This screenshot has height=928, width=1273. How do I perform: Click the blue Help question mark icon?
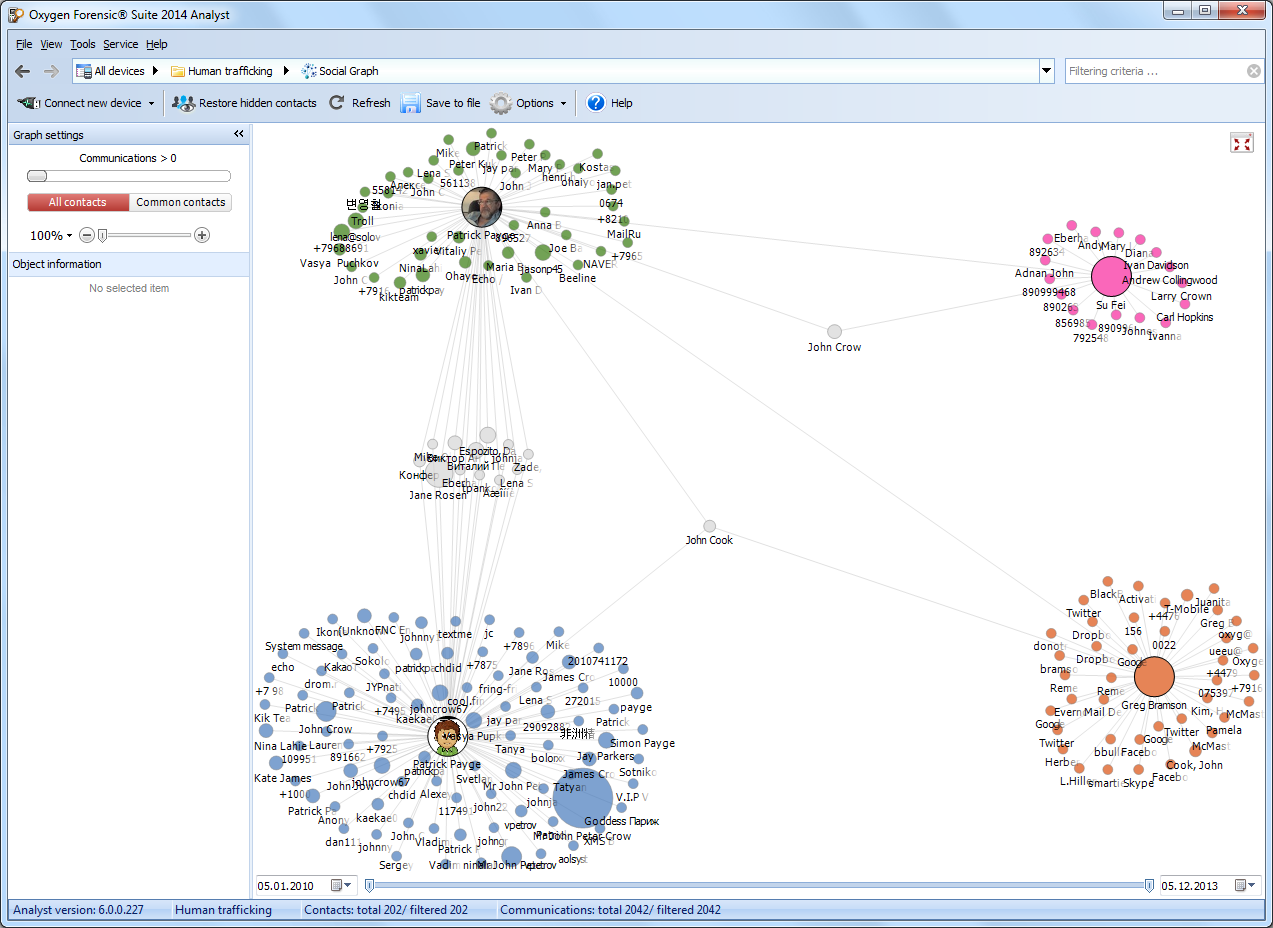pos(596,103)
